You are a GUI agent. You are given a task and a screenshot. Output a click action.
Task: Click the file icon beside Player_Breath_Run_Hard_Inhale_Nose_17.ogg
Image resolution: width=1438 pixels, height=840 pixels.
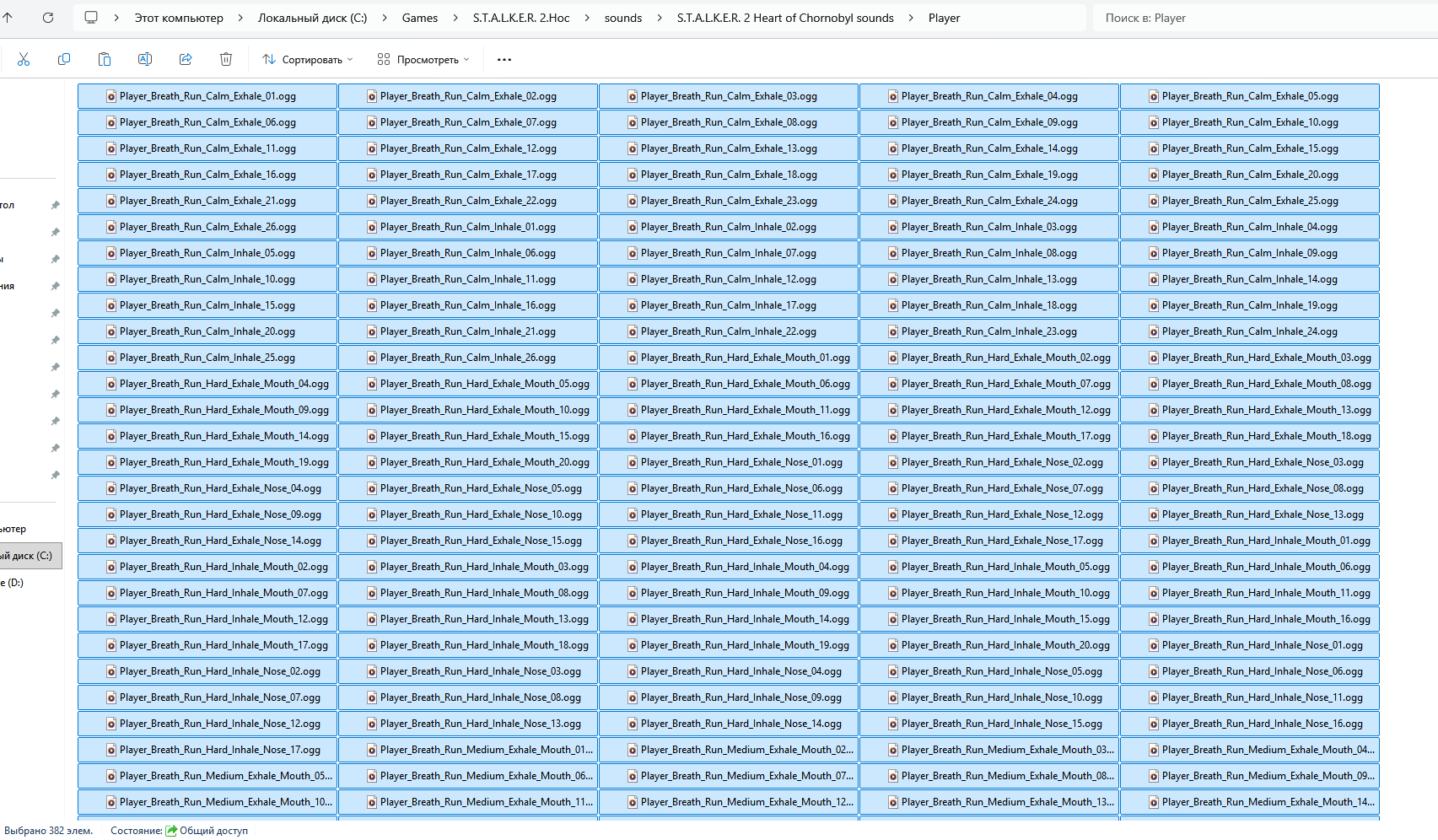[x=111, y=750]
